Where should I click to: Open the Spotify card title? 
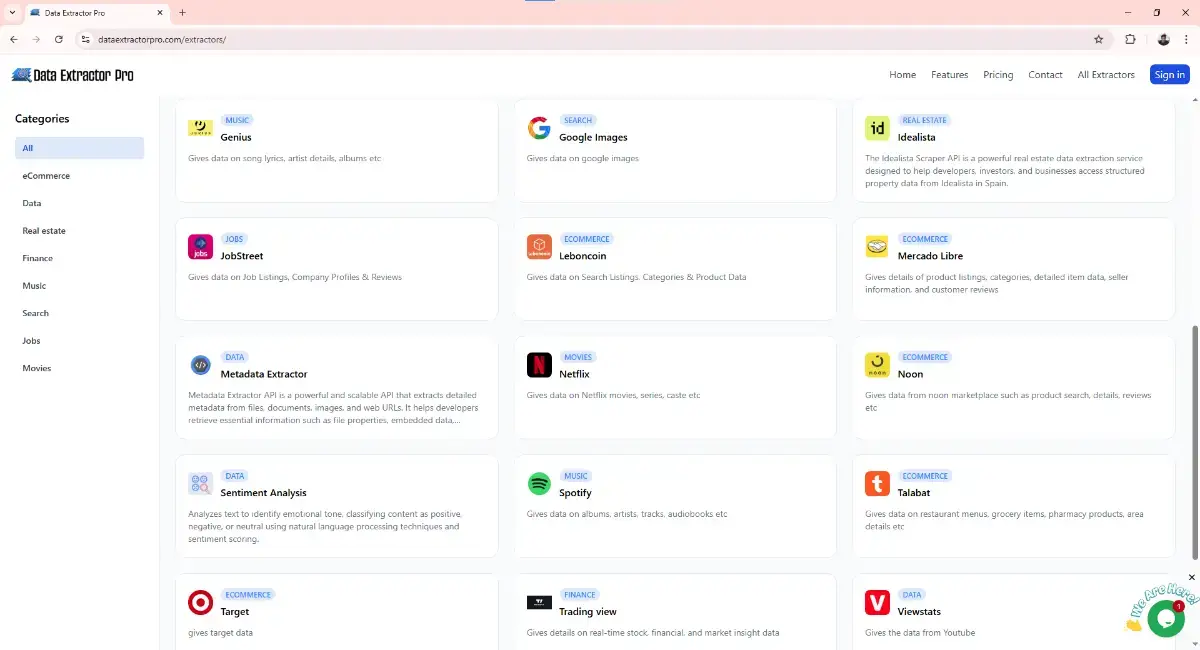click(575, 493)
